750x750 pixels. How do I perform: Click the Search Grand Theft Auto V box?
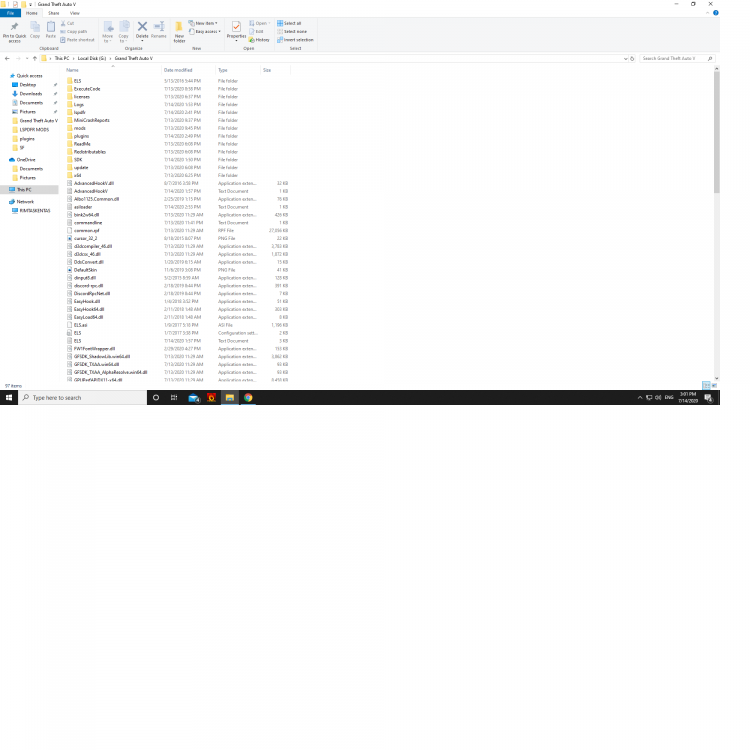coord(676,58)
